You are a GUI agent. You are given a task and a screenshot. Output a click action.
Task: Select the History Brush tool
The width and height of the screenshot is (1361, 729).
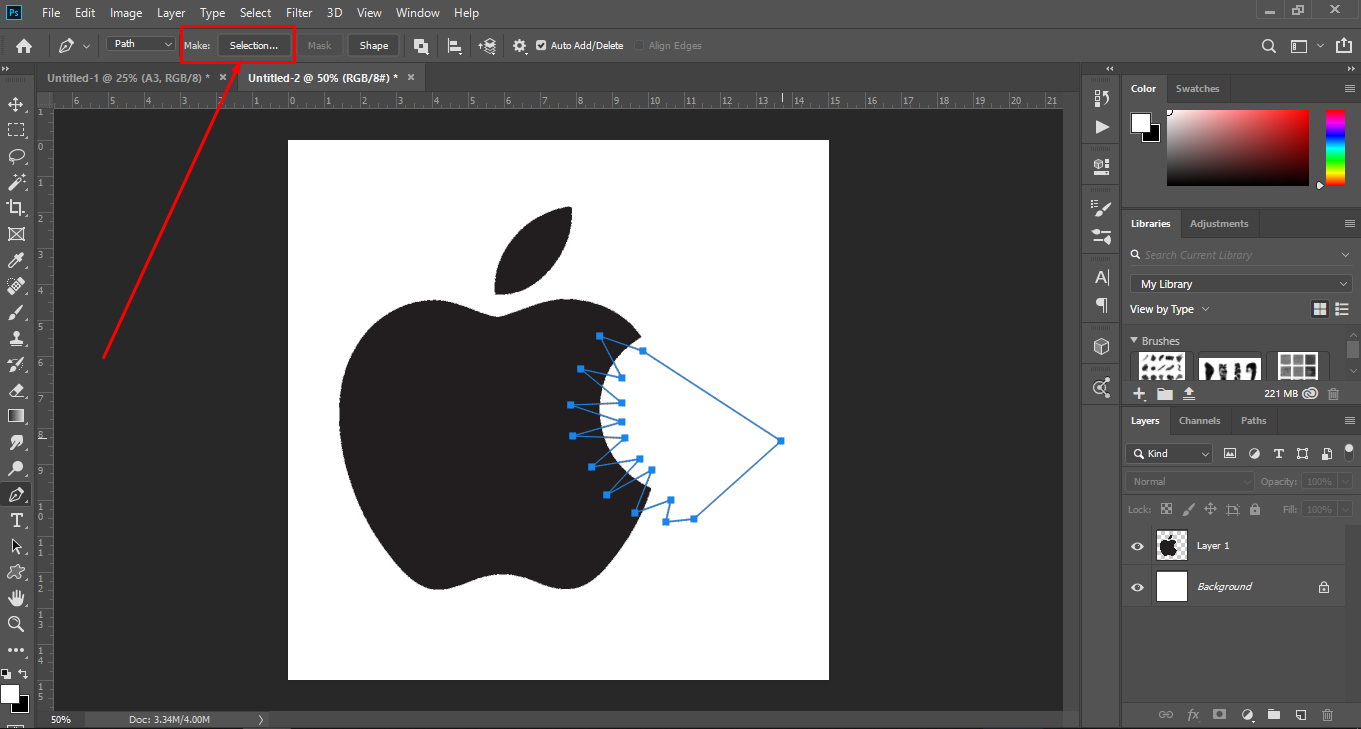click(16, 364)
